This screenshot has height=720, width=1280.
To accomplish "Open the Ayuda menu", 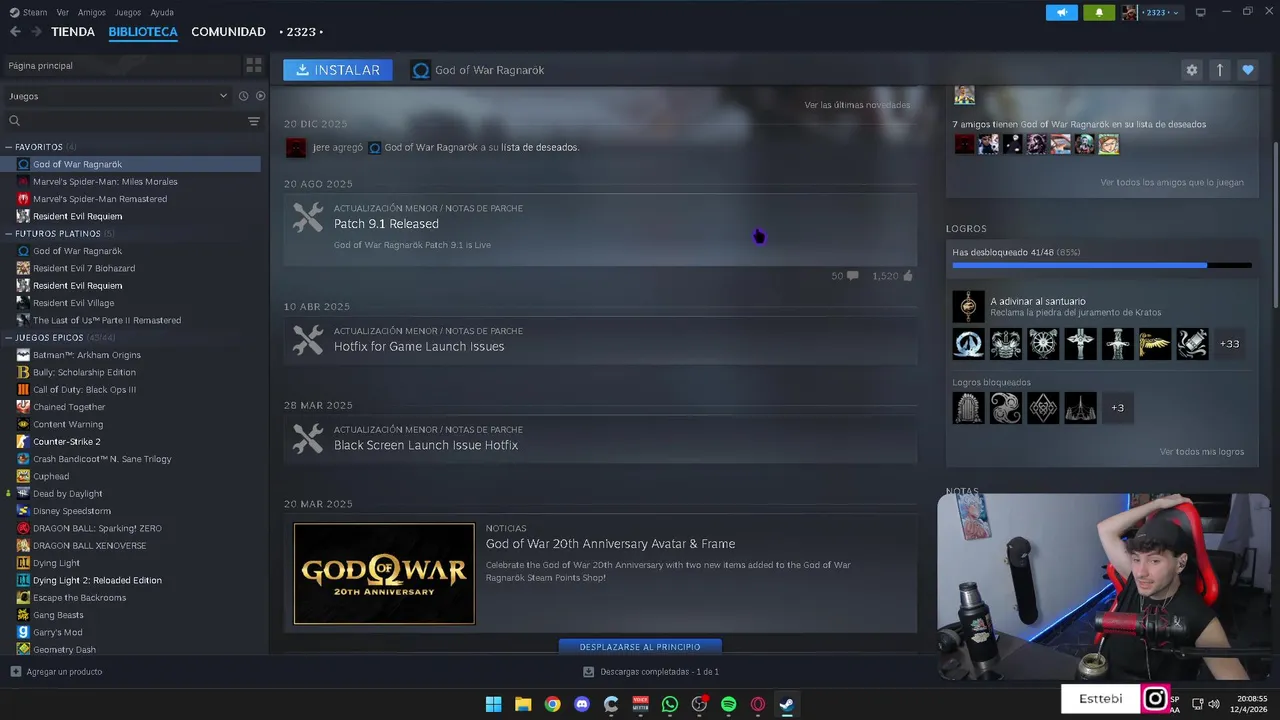I will point(162,12).
